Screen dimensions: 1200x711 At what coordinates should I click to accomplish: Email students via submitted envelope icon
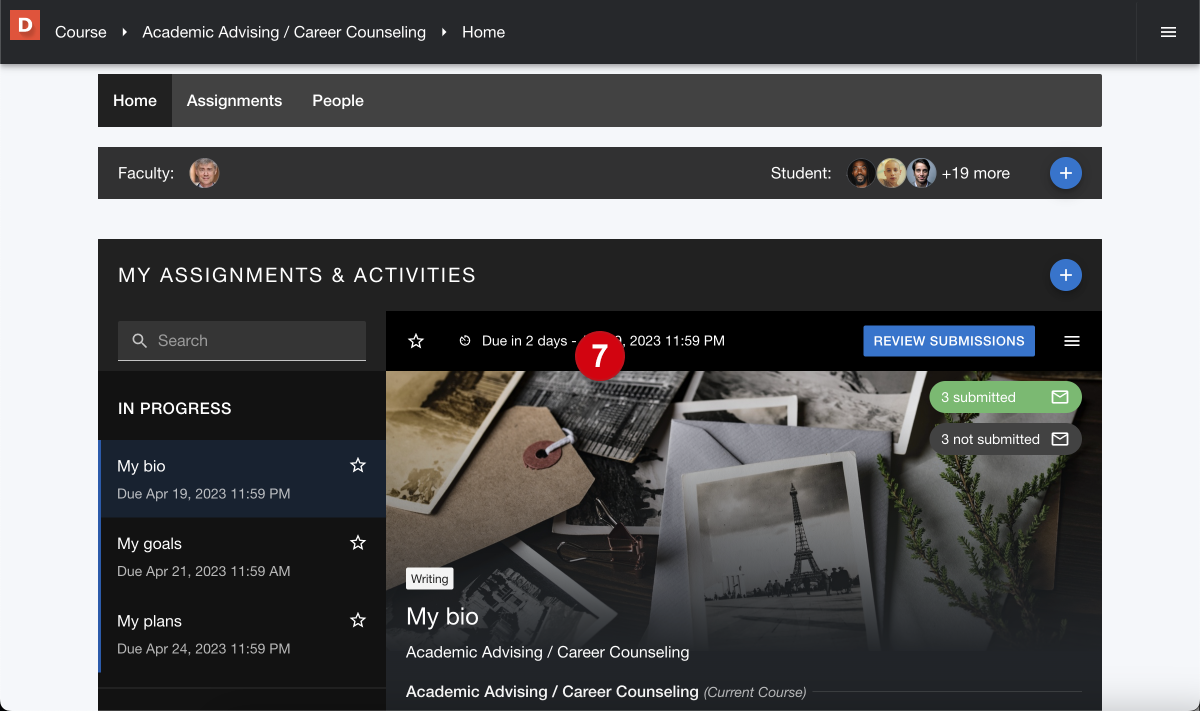click(x=1060, y=397)
